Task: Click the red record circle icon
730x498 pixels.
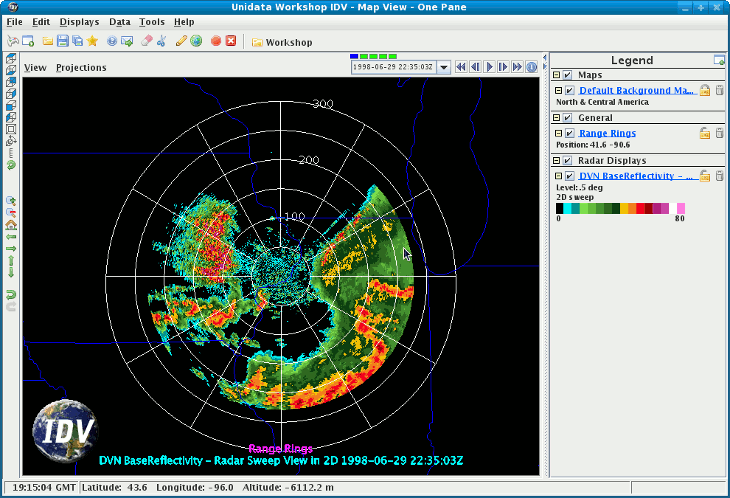Action: 216,41
